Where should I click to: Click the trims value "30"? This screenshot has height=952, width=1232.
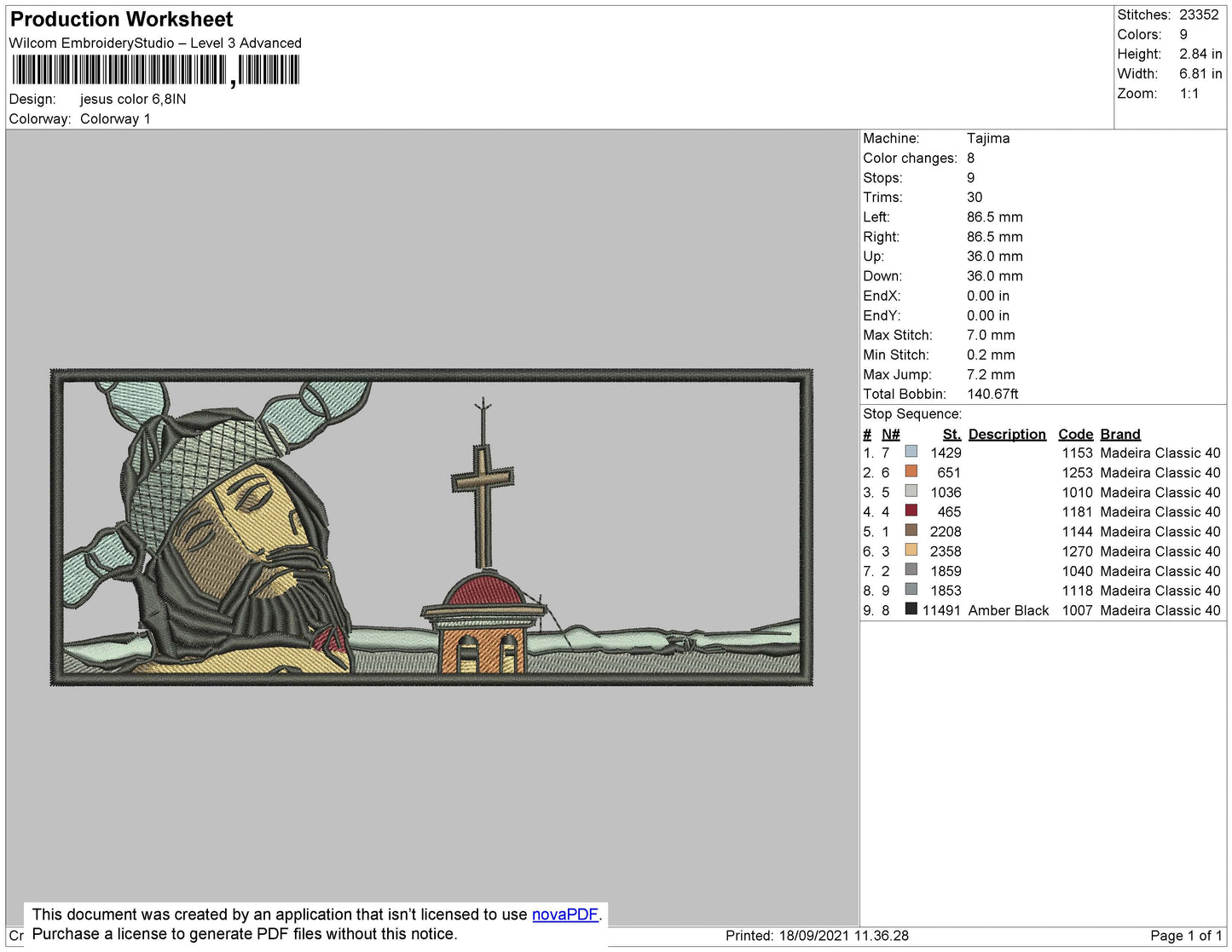(975, 198)
